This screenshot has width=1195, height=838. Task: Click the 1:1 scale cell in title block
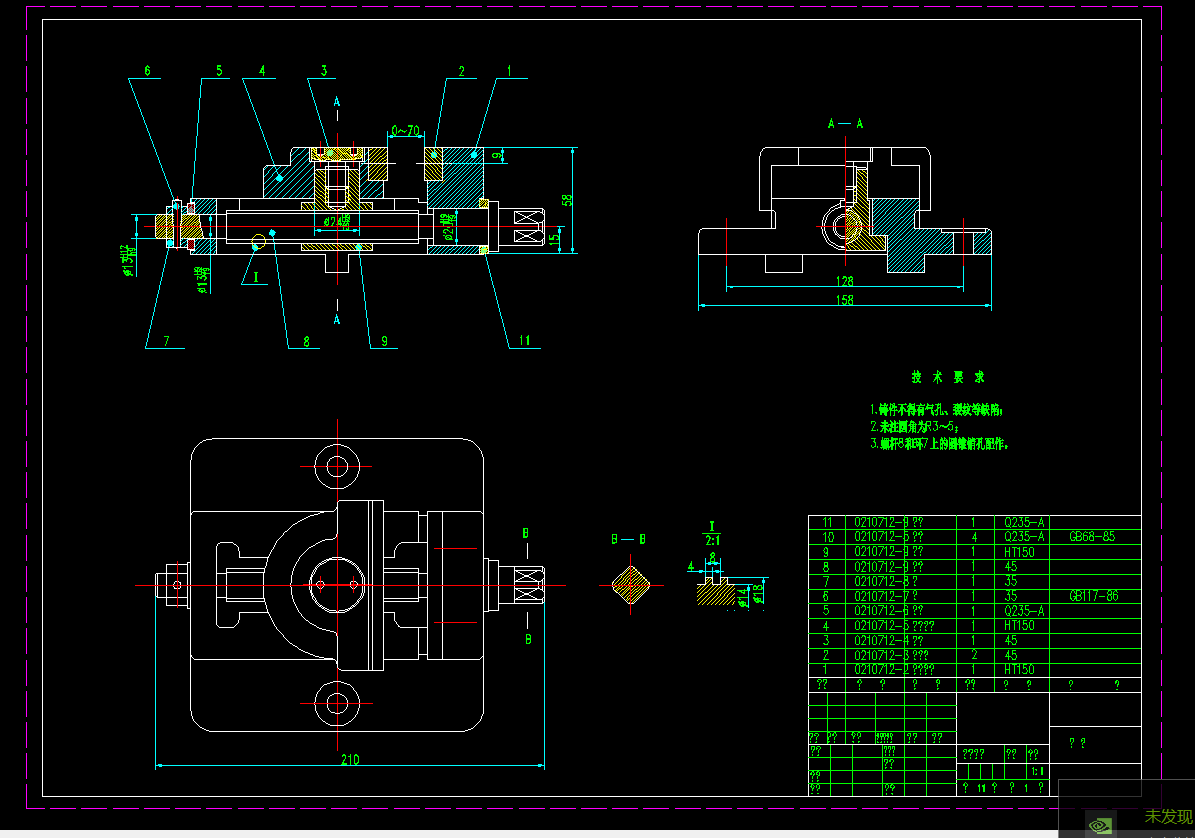tap(1037, 772)
